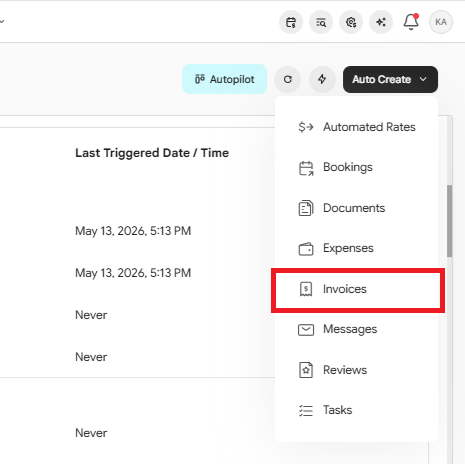Click the search list icon in header

pyautogui.click(x=321, y=22)
